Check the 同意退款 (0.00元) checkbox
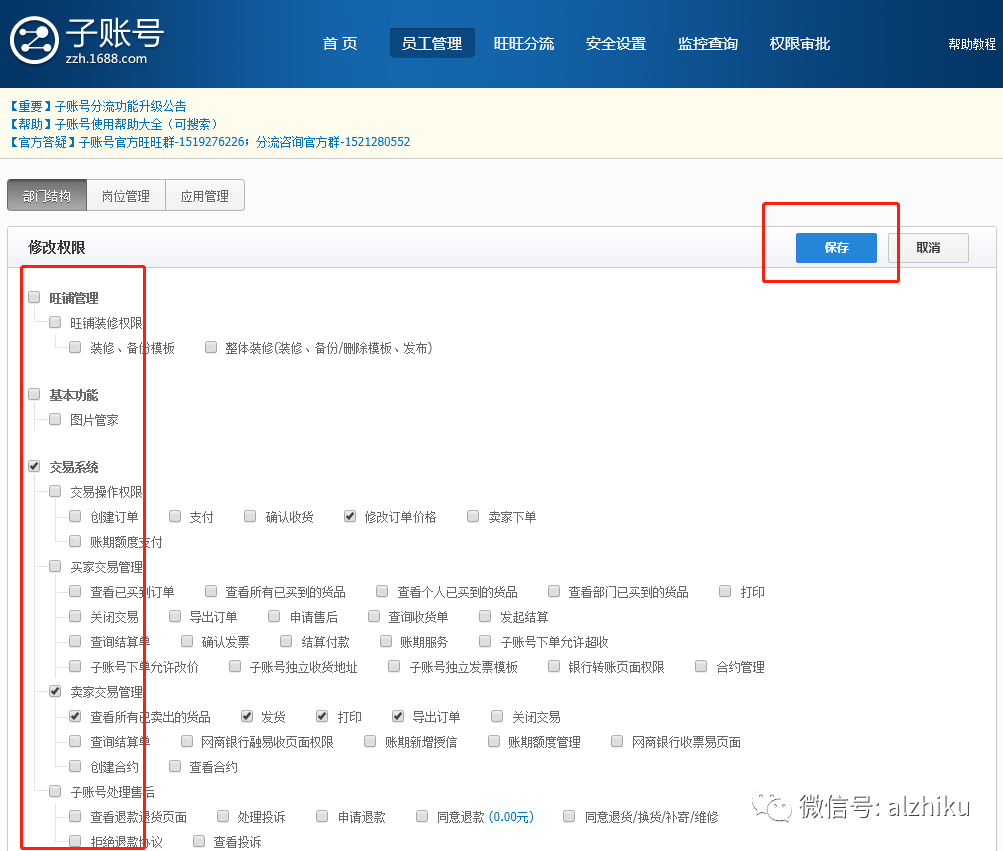This screenshot has width=1003, height=851. point(422,816)
